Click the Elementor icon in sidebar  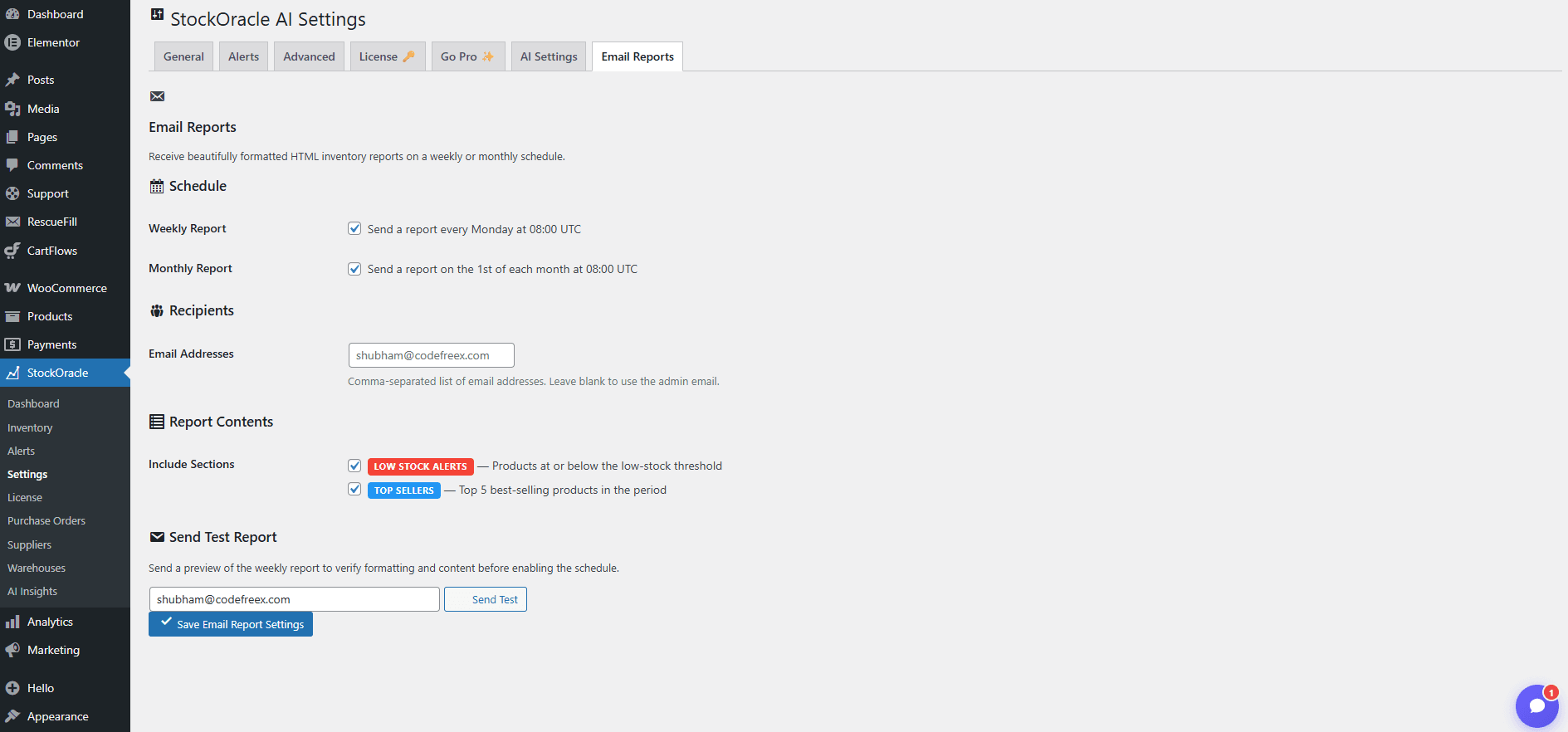12,42
